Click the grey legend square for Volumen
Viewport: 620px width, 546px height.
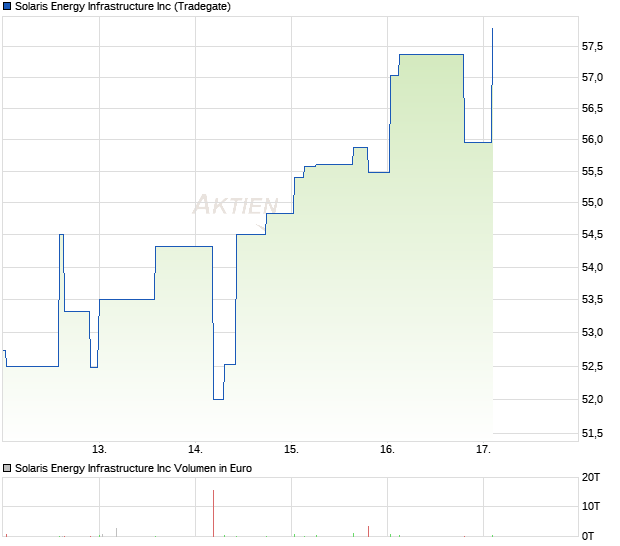tap(7, 468)
